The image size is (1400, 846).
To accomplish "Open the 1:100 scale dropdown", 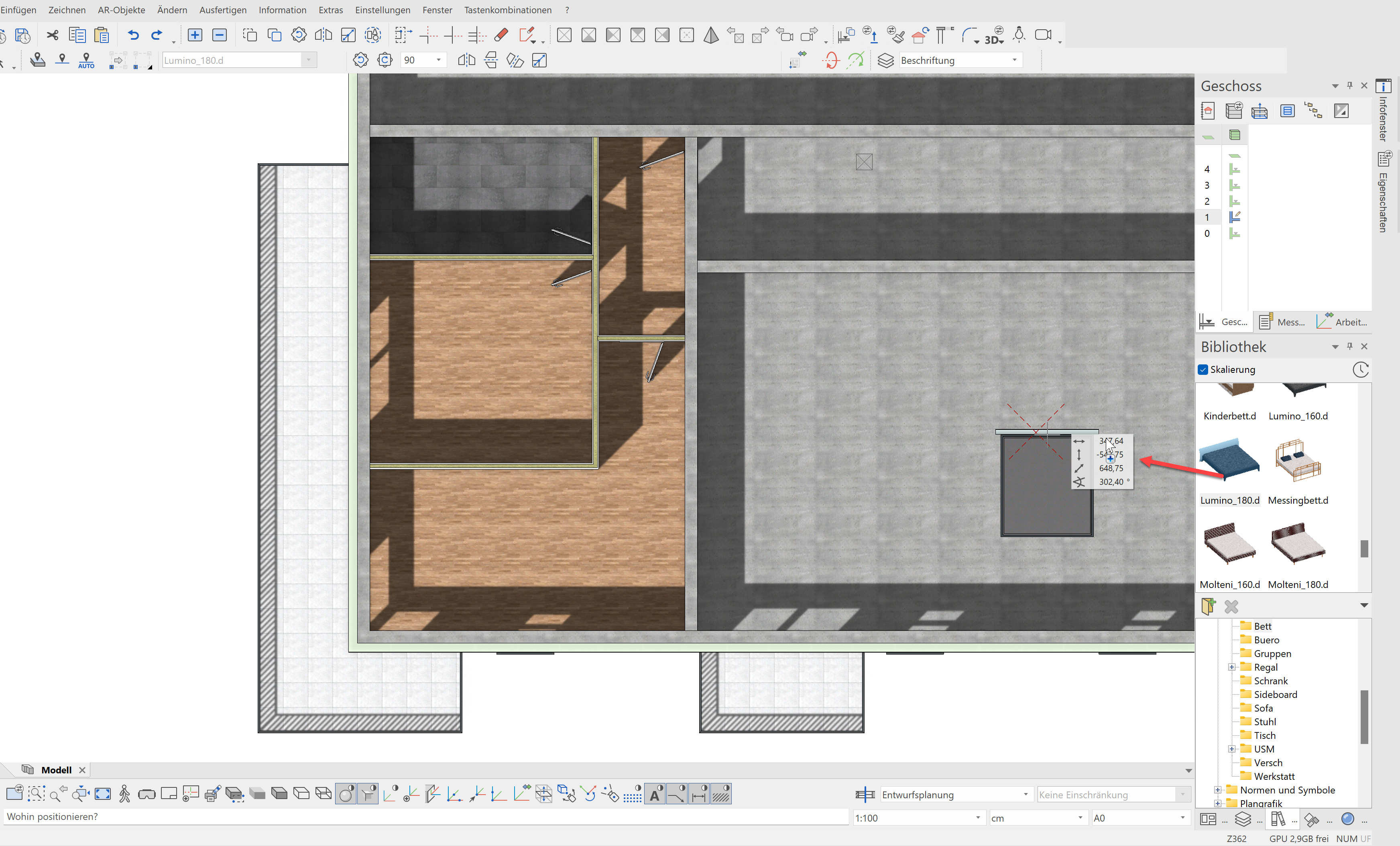I will coord(978,818).
